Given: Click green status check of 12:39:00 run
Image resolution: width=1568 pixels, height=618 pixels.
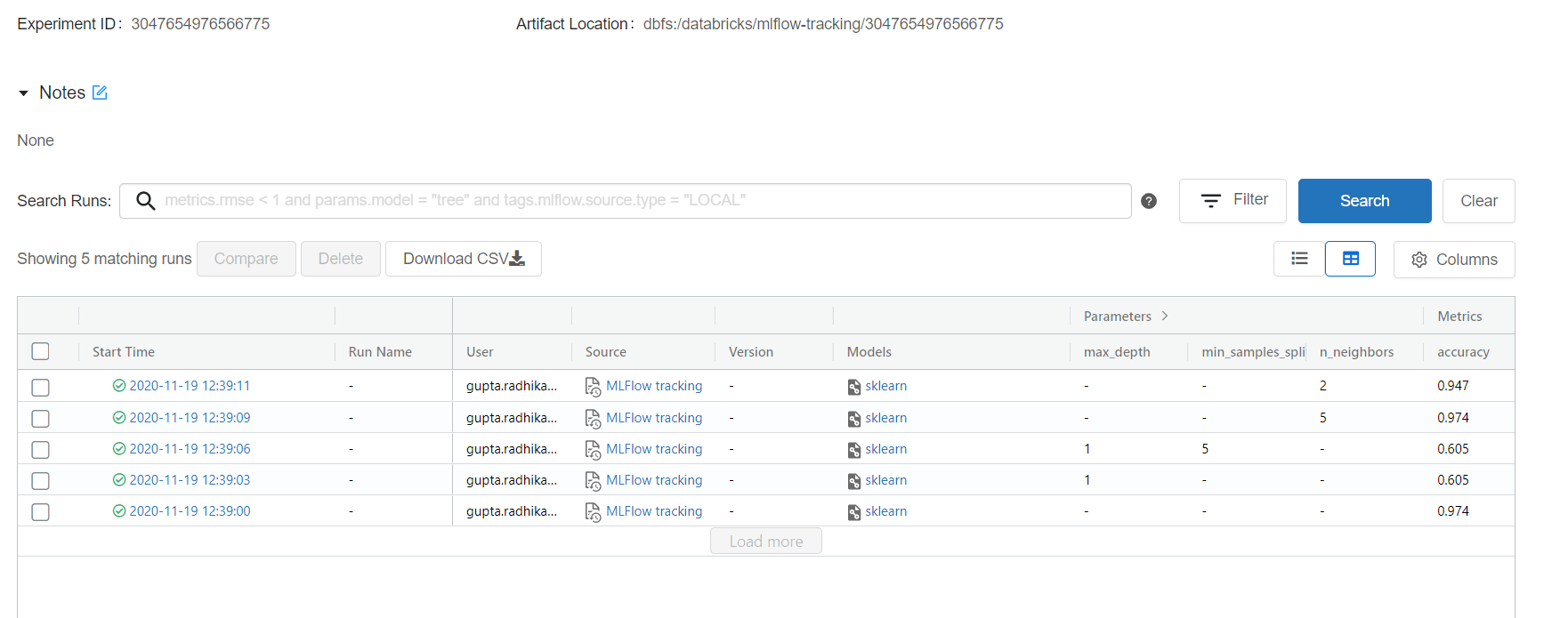Looking at the screenshot, I should 119,511.
